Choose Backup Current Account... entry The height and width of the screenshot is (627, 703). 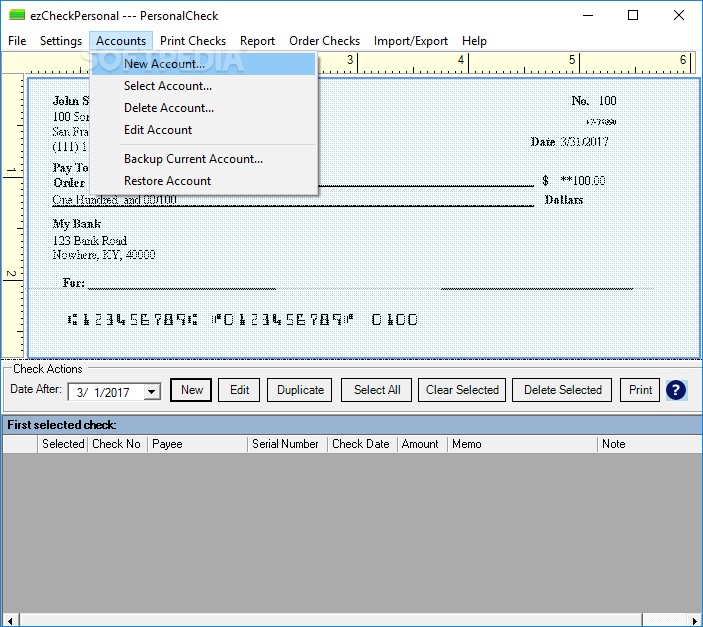204,159
